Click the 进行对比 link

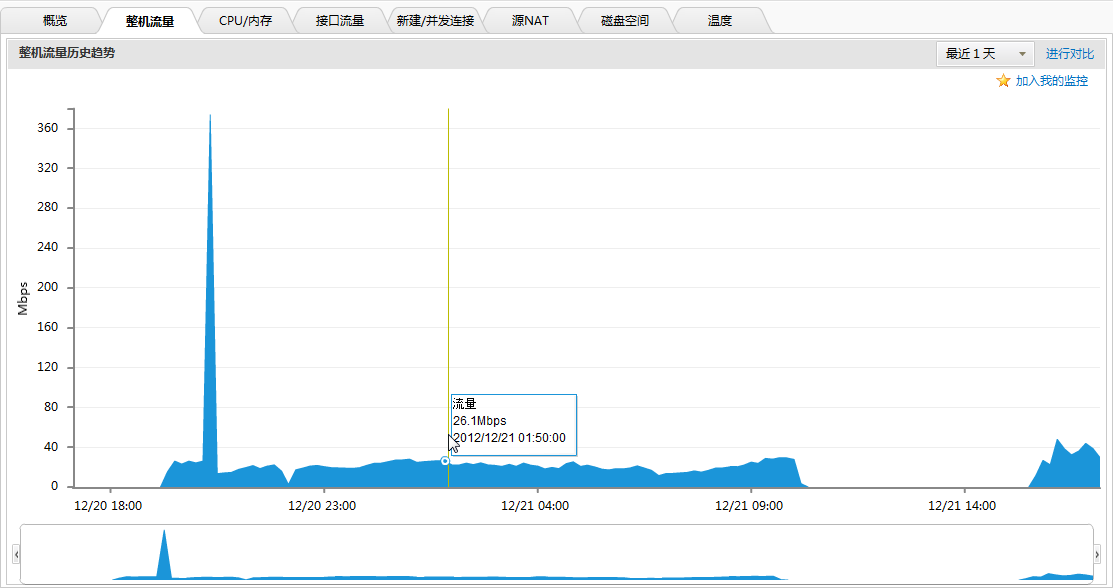(1070, 54)
